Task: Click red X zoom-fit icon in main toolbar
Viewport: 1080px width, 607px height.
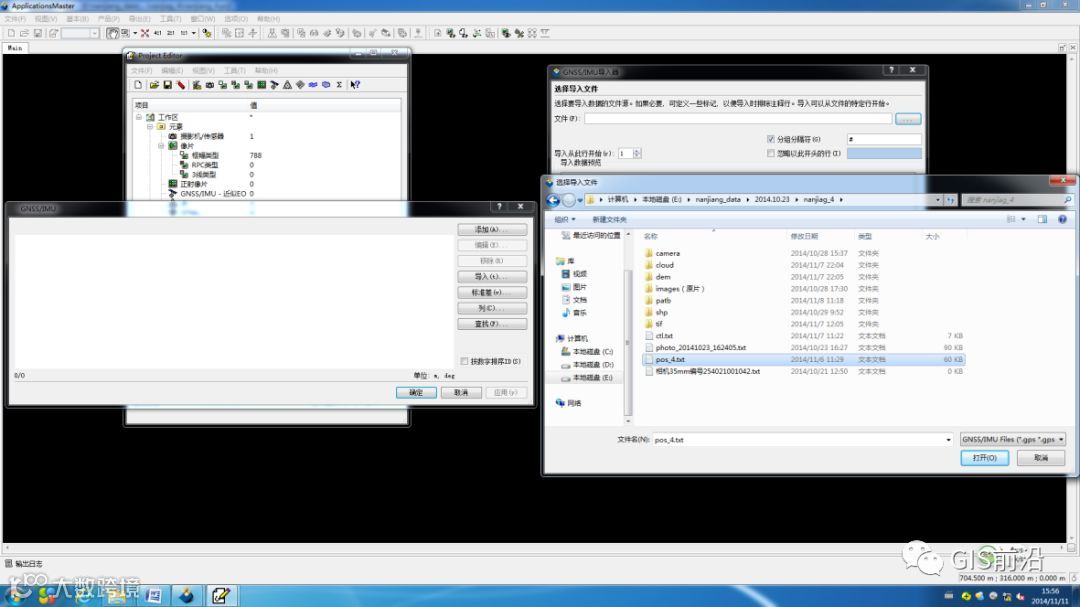Action: [x=145, y=33]
